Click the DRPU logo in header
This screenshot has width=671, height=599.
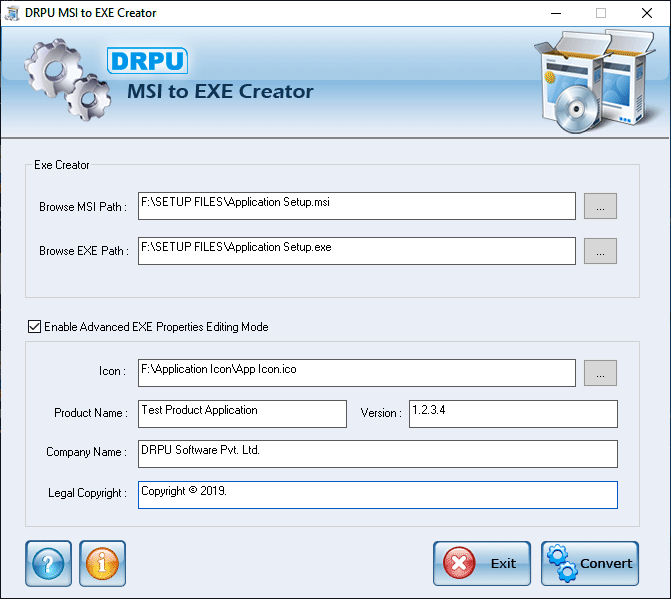[147, 60]
